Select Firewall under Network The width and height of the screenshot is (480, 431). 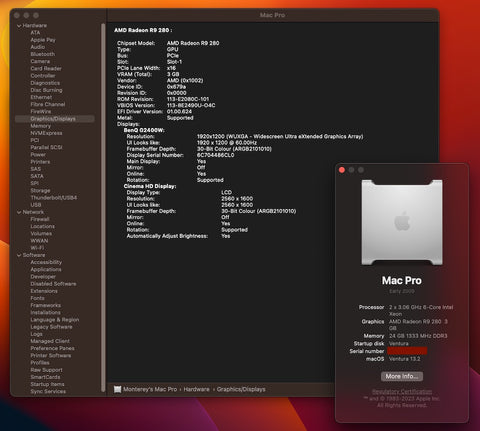(x=40, y=219)
